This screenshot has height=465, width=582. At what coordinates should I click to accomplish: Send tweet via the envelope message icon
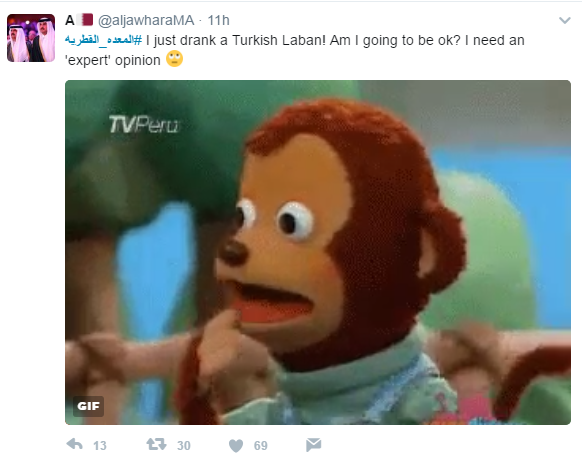(x=314, y=445)
